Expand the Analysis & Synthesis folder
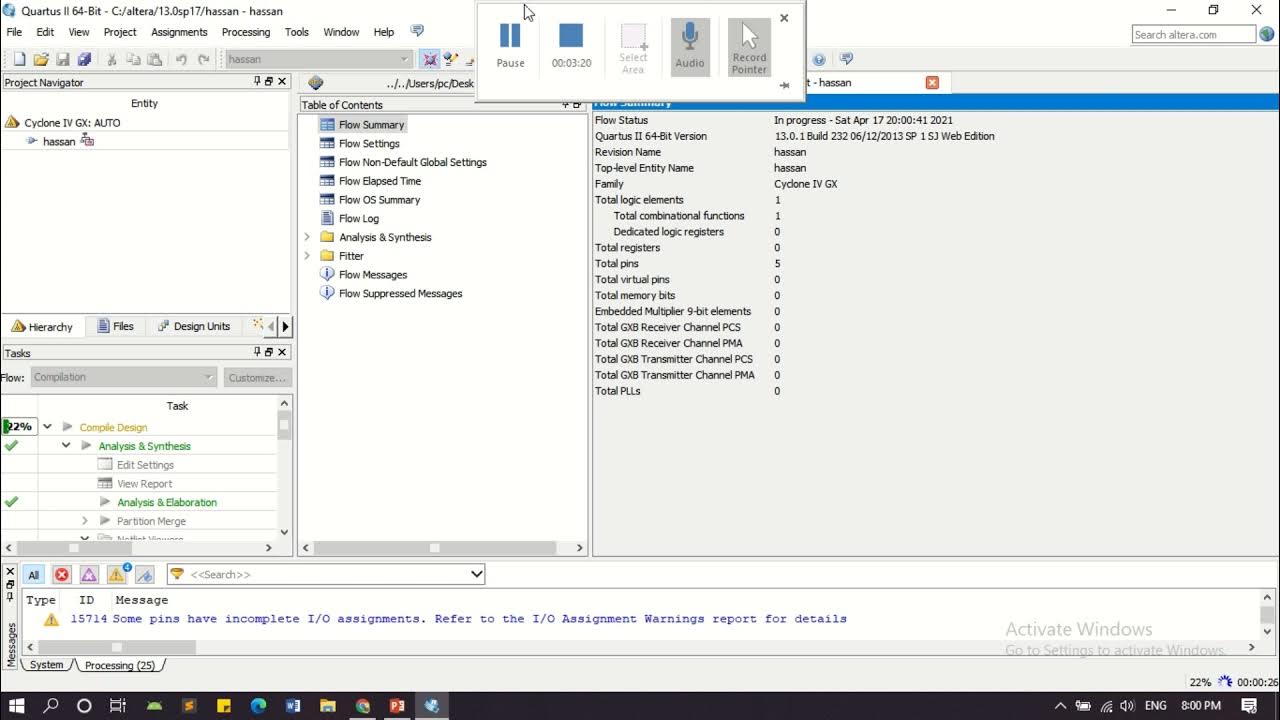The width and height of the screenshot is (1280, 720). coord(307,237)
